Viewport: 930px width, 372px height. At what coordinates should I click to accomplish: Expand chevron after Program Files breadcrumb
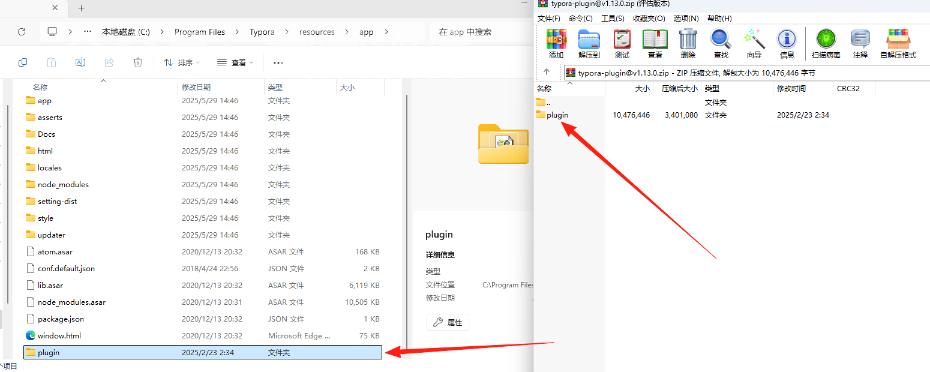point(237,32)
